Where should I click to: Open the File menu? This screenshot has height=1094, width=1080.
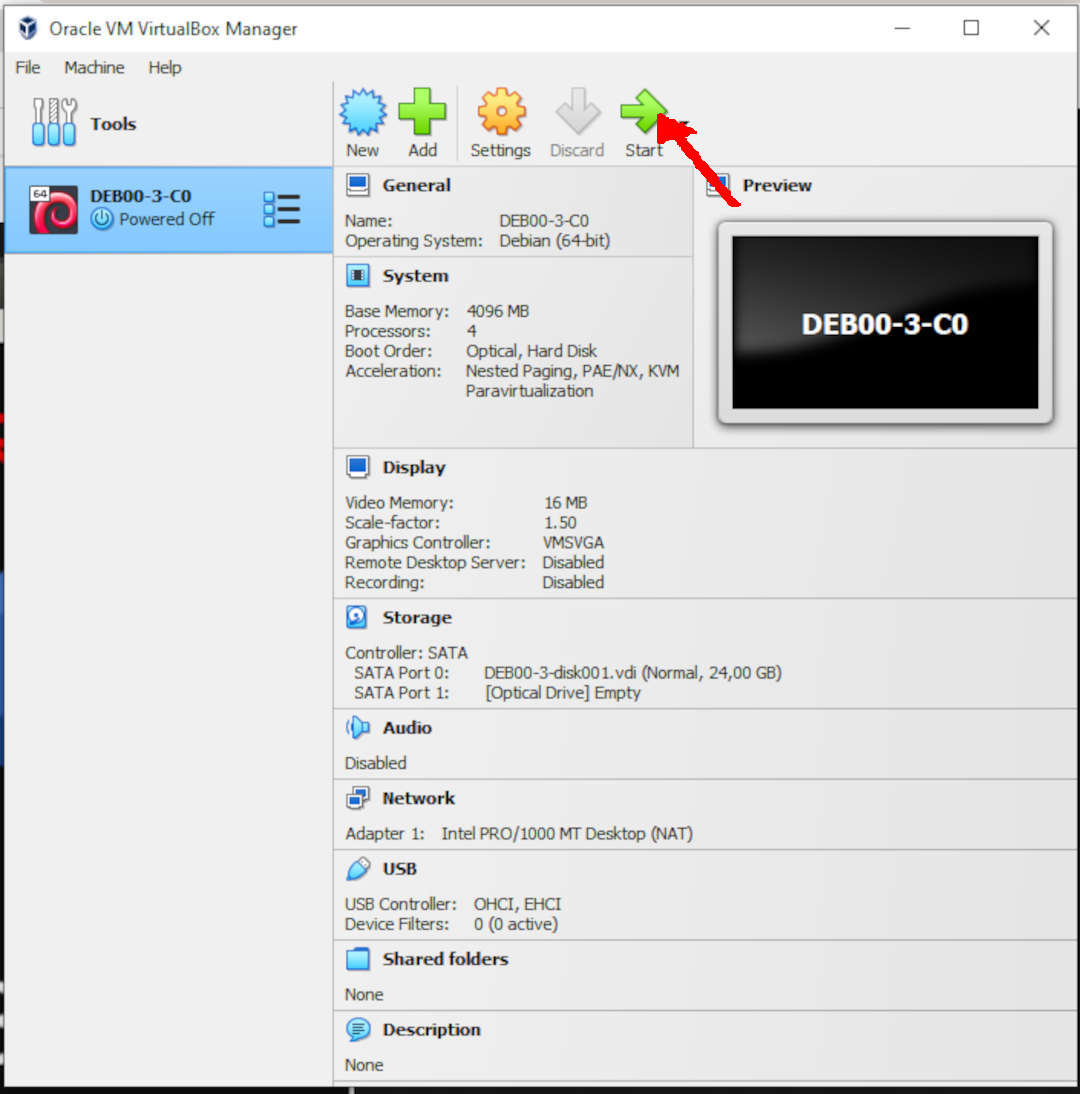tap(28, 67)
